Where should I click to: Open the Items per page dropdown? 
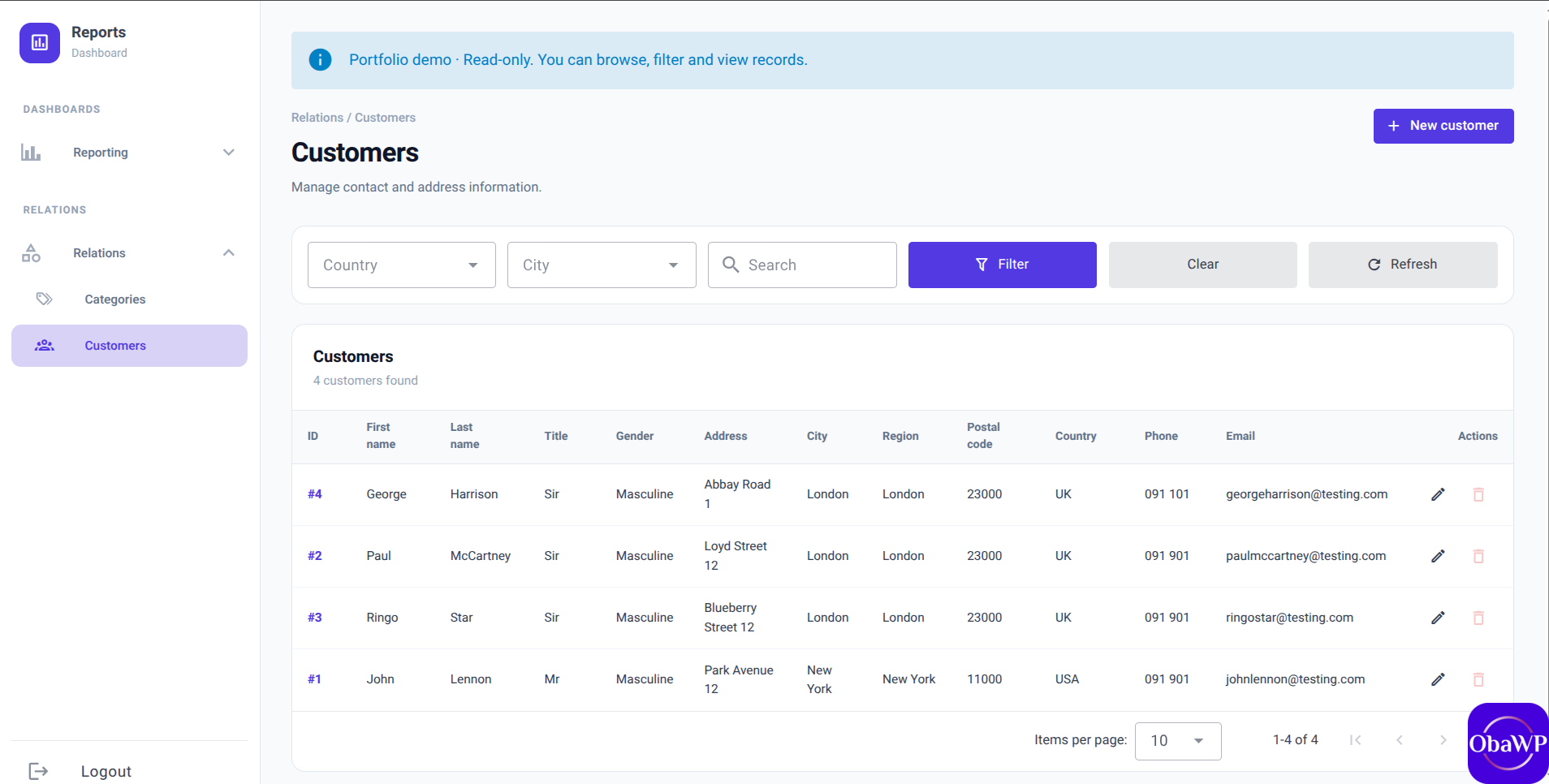(1178, 741)
